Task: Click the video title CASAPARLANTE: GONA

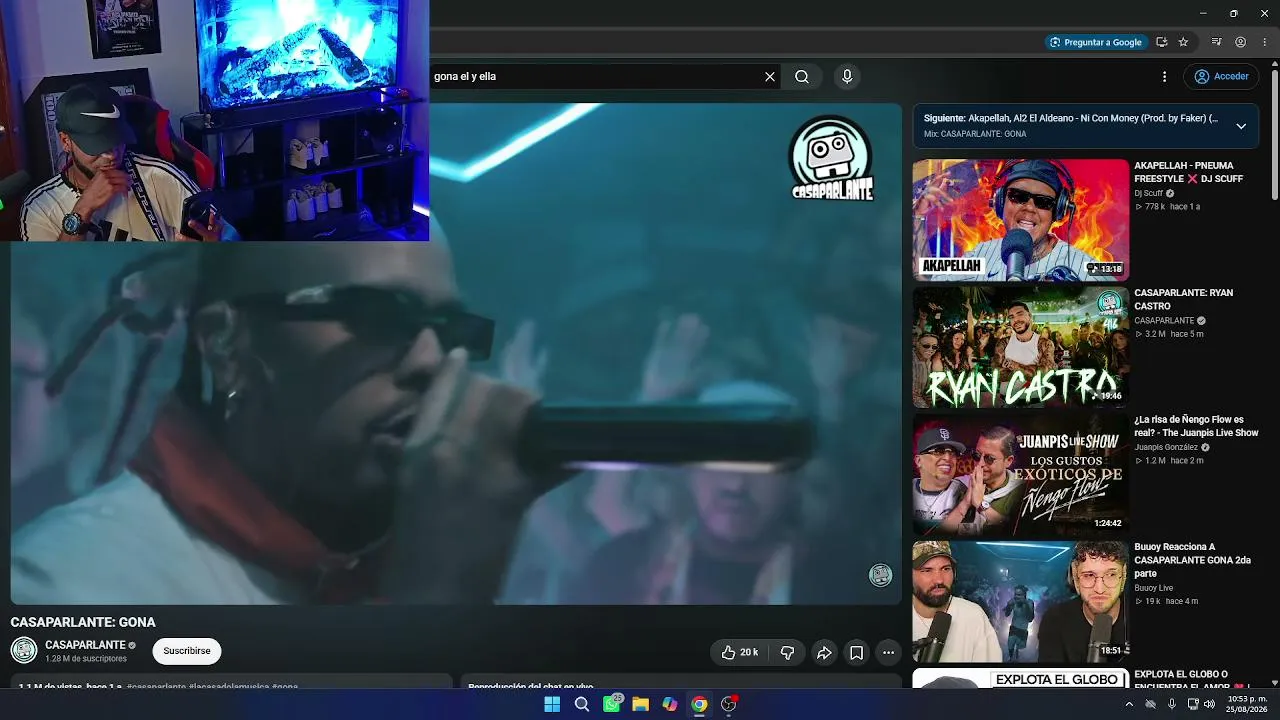Action: (x=83, y=622)
